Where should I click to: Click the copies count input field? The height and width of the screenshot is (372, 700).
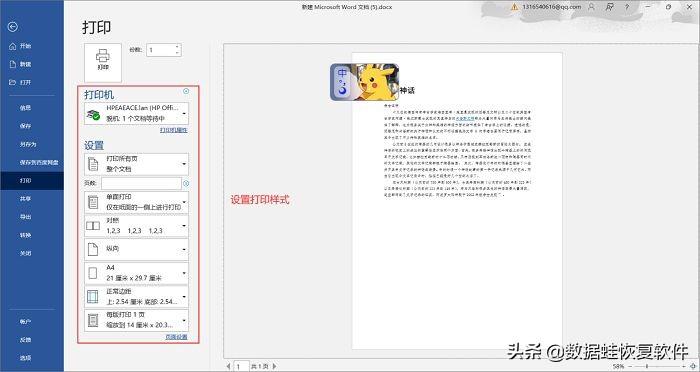pos(160,50)
